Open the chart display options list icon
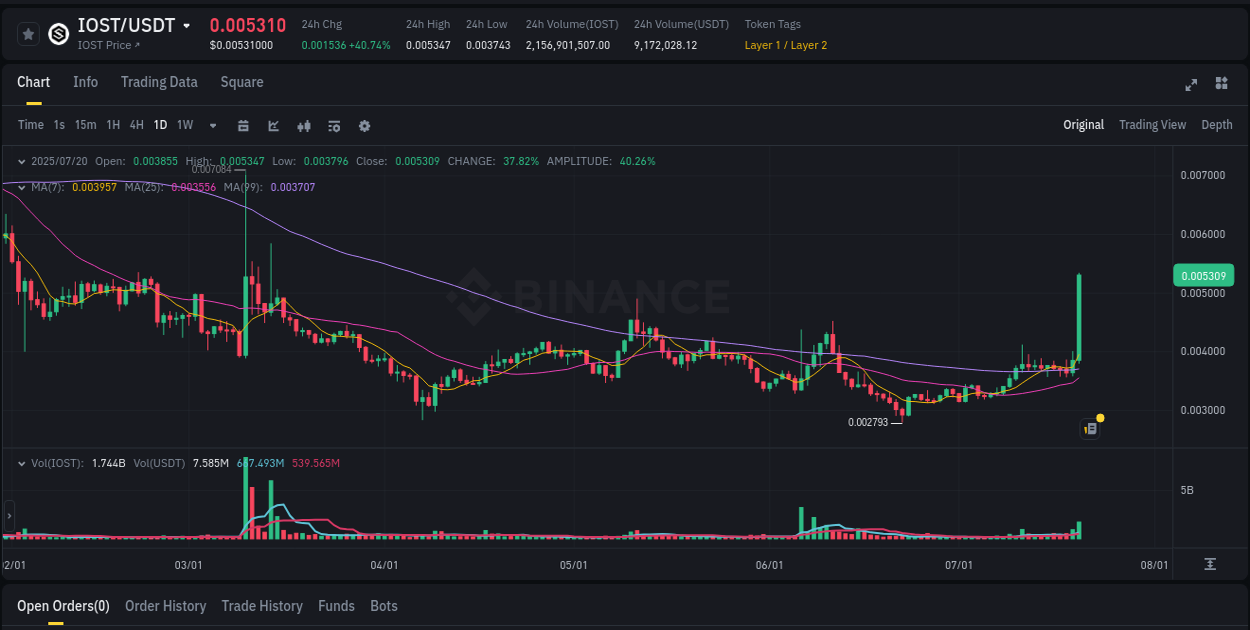This screenshot has width=1250, height=630. [333, 126]
